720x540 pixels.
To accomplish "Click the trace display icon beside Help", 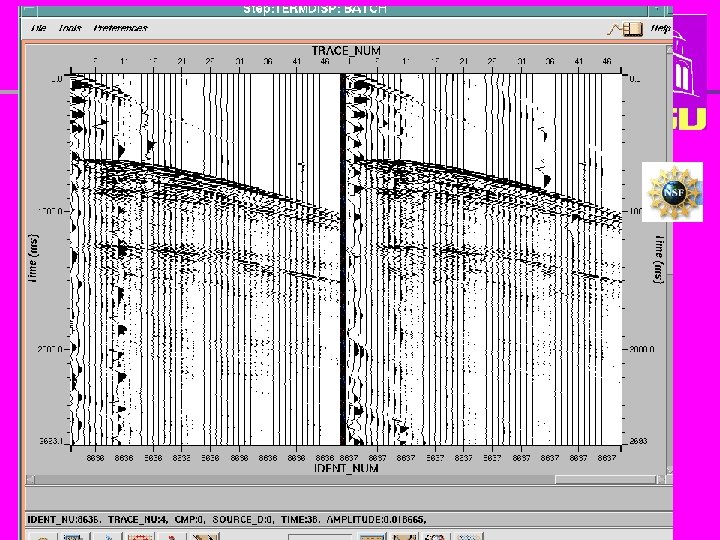I will click(x=625, y=29).
